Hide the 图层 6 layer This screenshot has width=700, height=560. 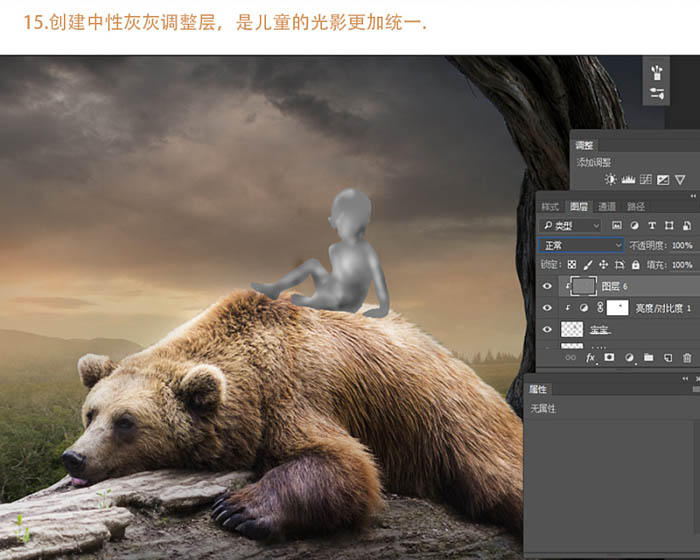(x=547, y=286)
